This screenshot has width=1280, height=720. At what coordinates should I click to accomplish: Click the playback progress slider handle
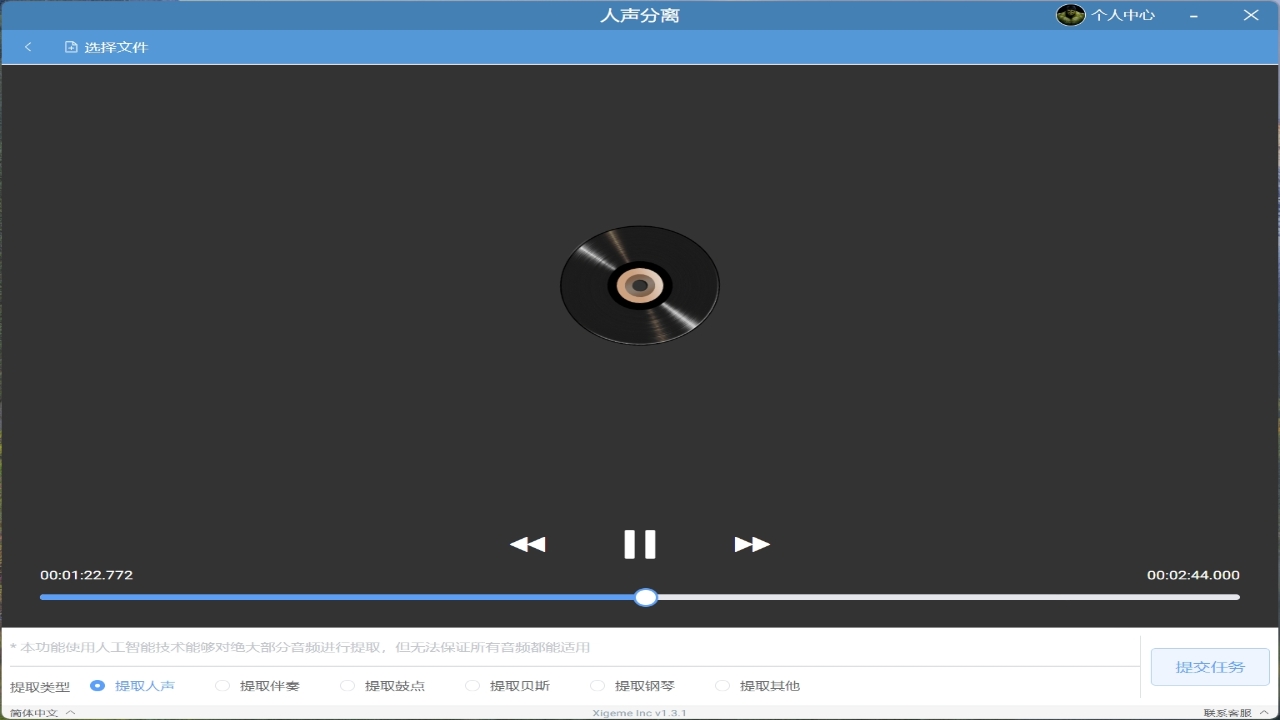click(x=645, y=597)
